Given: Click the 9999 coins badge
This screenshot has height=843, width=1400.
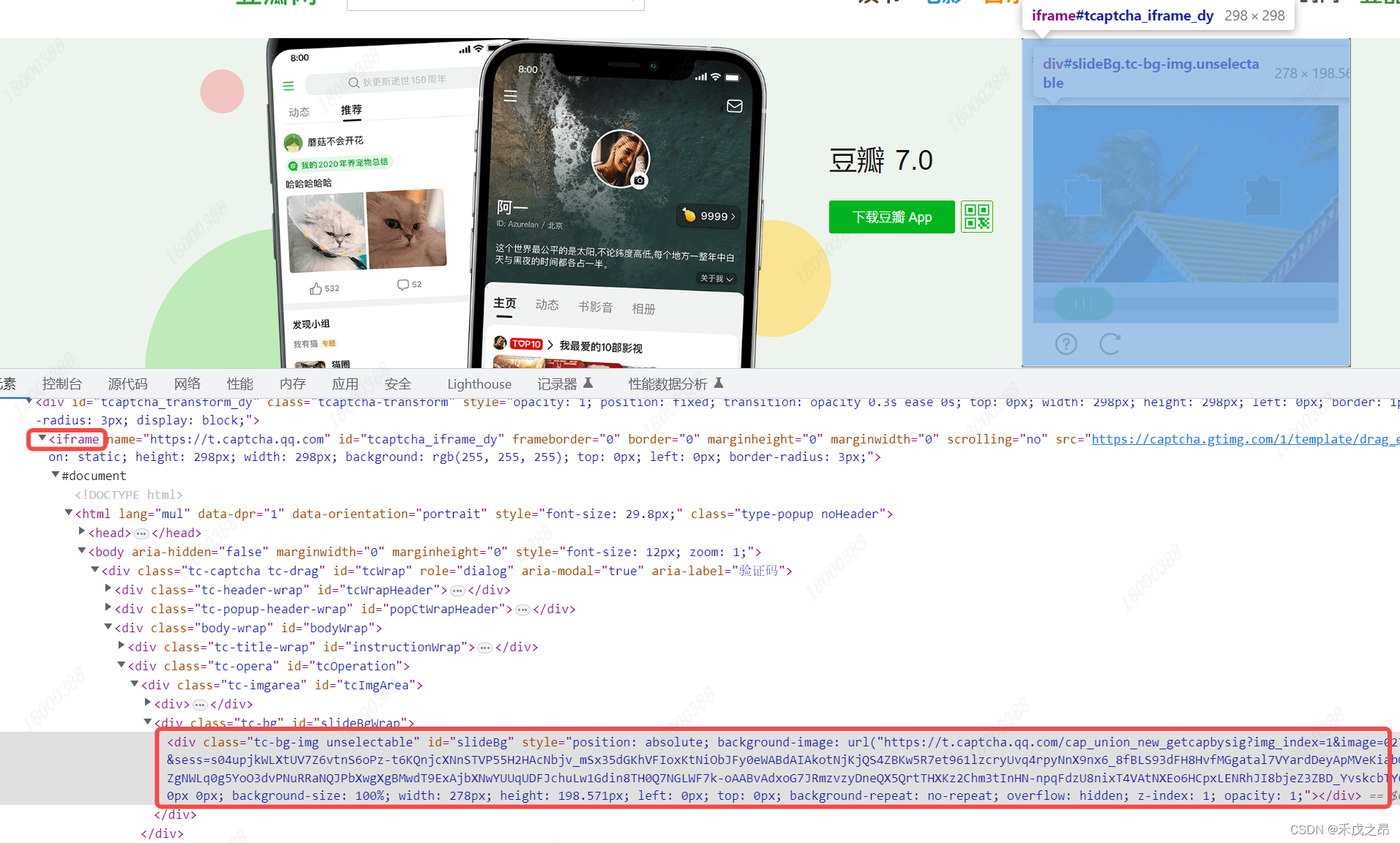Looking at the screenshot, I should coord(708,216).
